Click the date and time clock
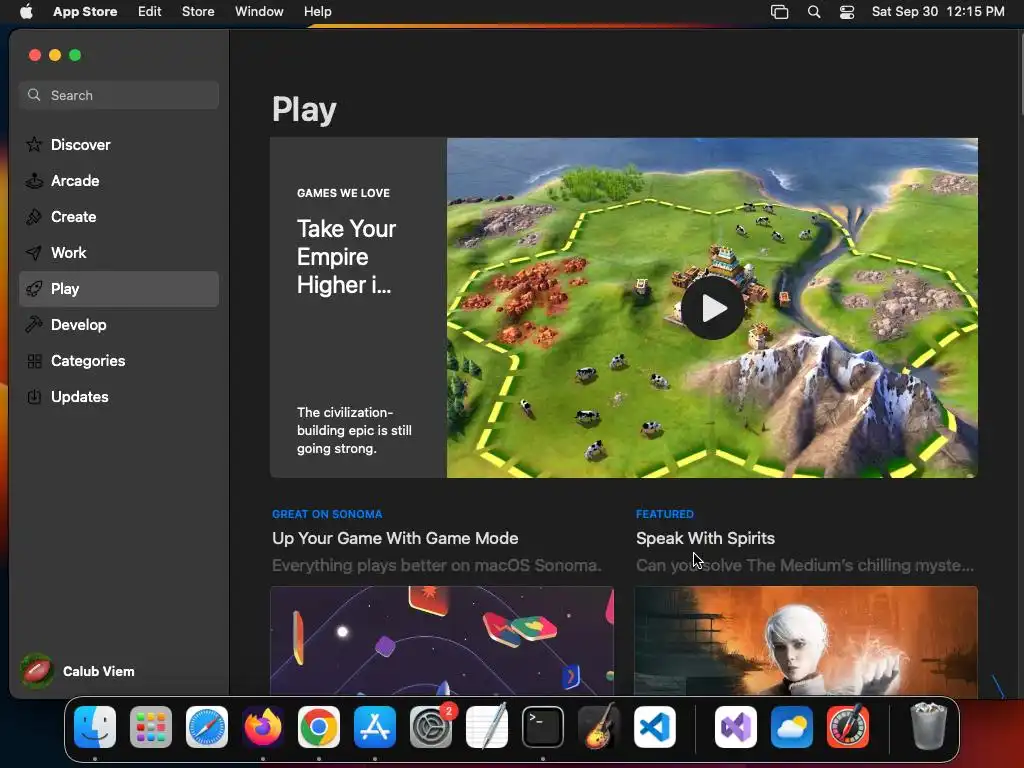The height and width of the screenshot is (768, 1024). click(x=938, y=12)
